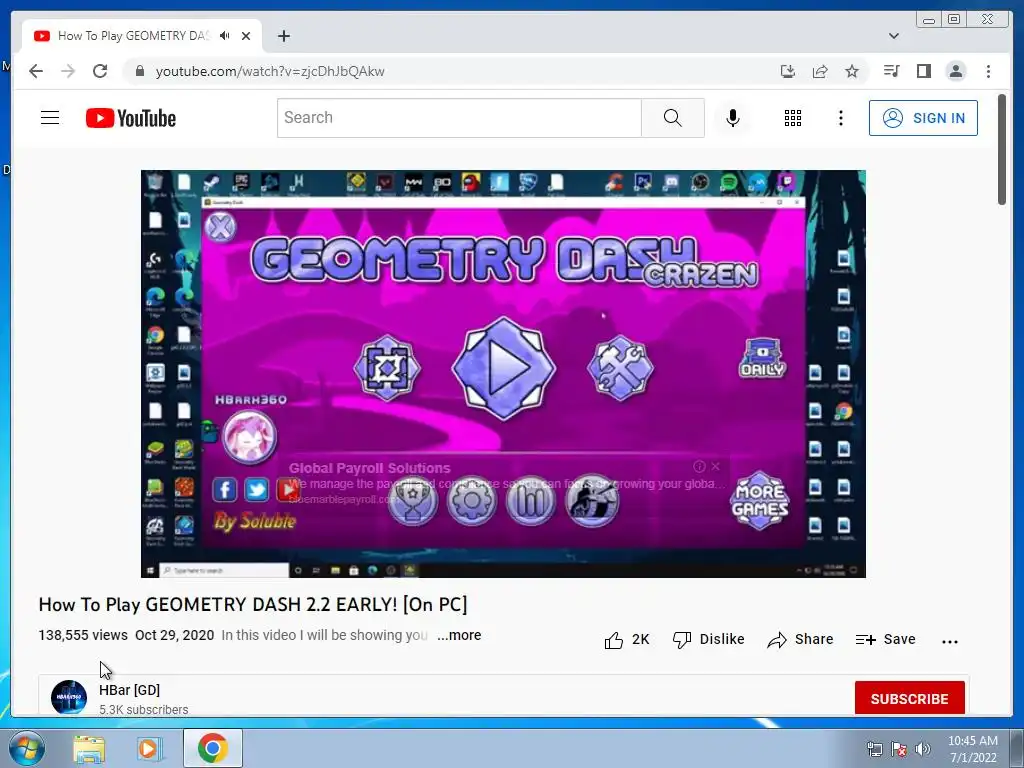Screen dimensions: 1024x768
Task: Click the SIGN IN button
Action: pyautogui.click(x=923, y=118)
